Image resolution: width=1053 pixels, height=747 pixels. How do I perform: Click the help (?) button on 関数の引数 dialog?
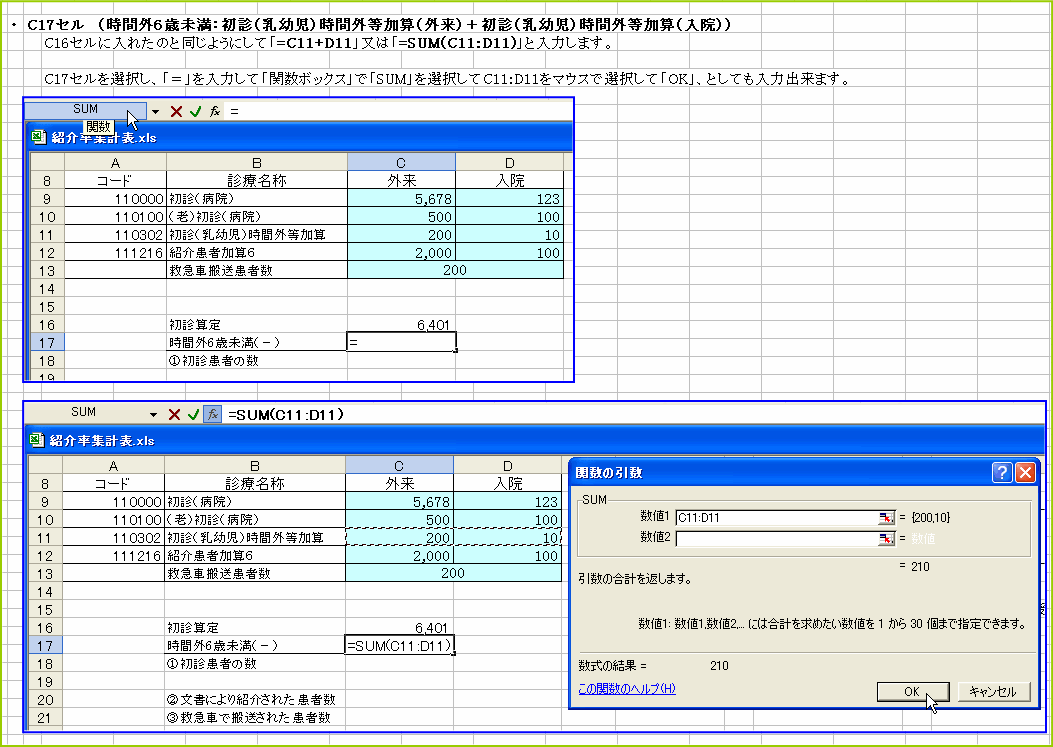(1001, 474)
